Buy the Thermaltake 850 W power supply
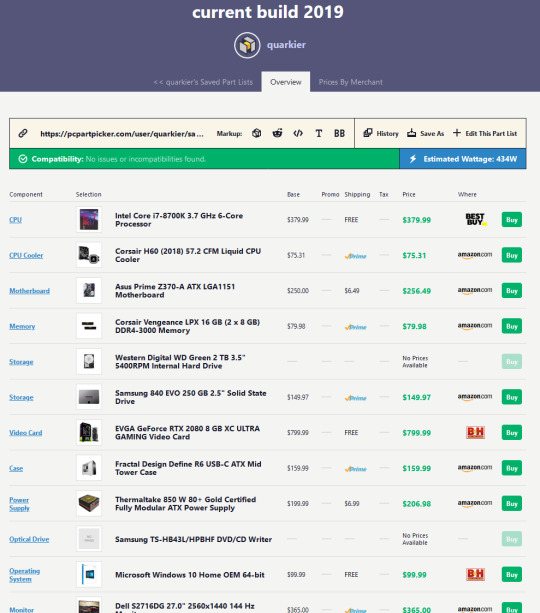Viewport: 540px width, 613px height. pyautogui.click(x=511, y=504)
